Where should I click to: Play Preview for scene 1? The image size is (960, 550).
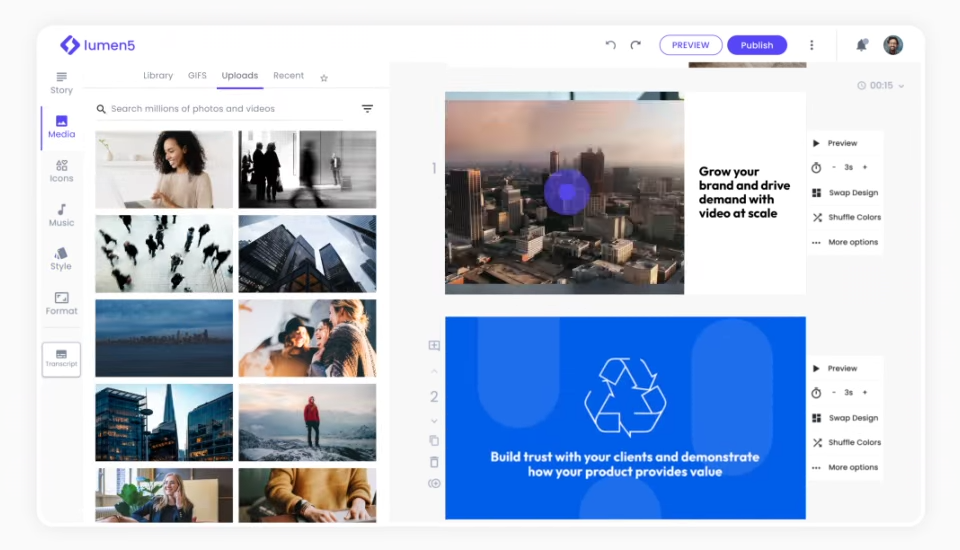click(835, 143)
